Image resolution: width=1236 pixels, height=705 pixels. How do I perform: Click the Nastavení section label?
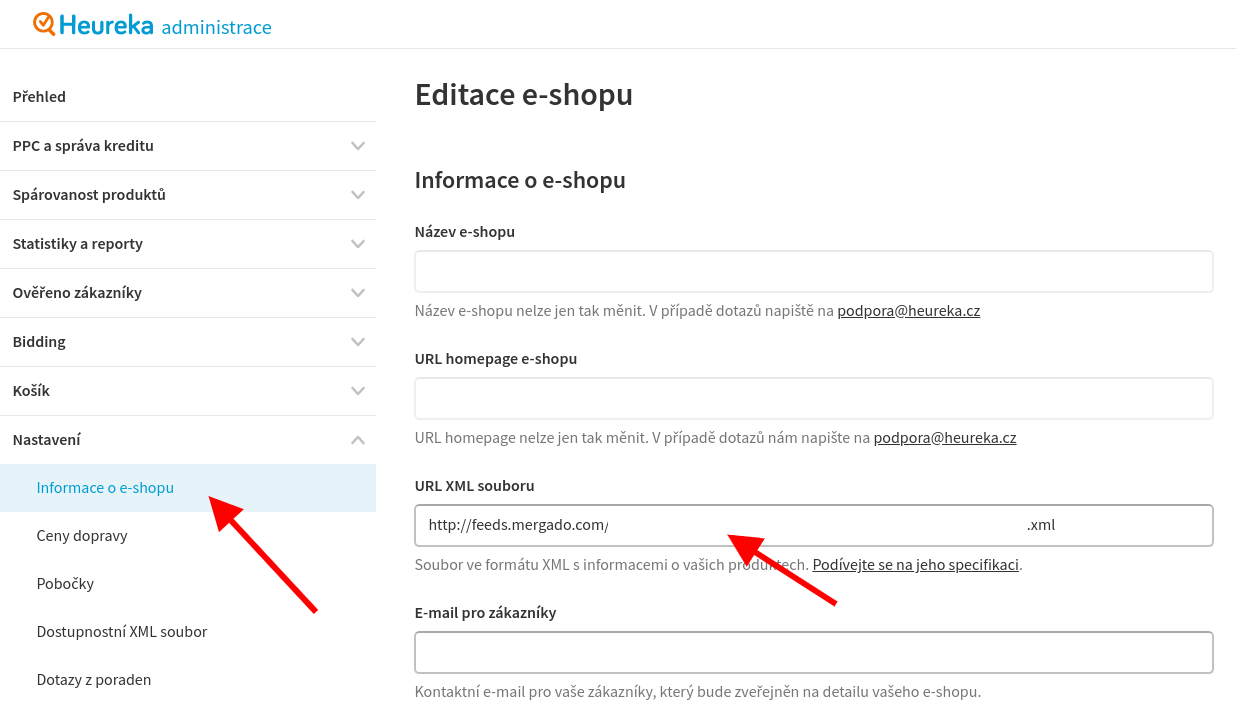47,440
